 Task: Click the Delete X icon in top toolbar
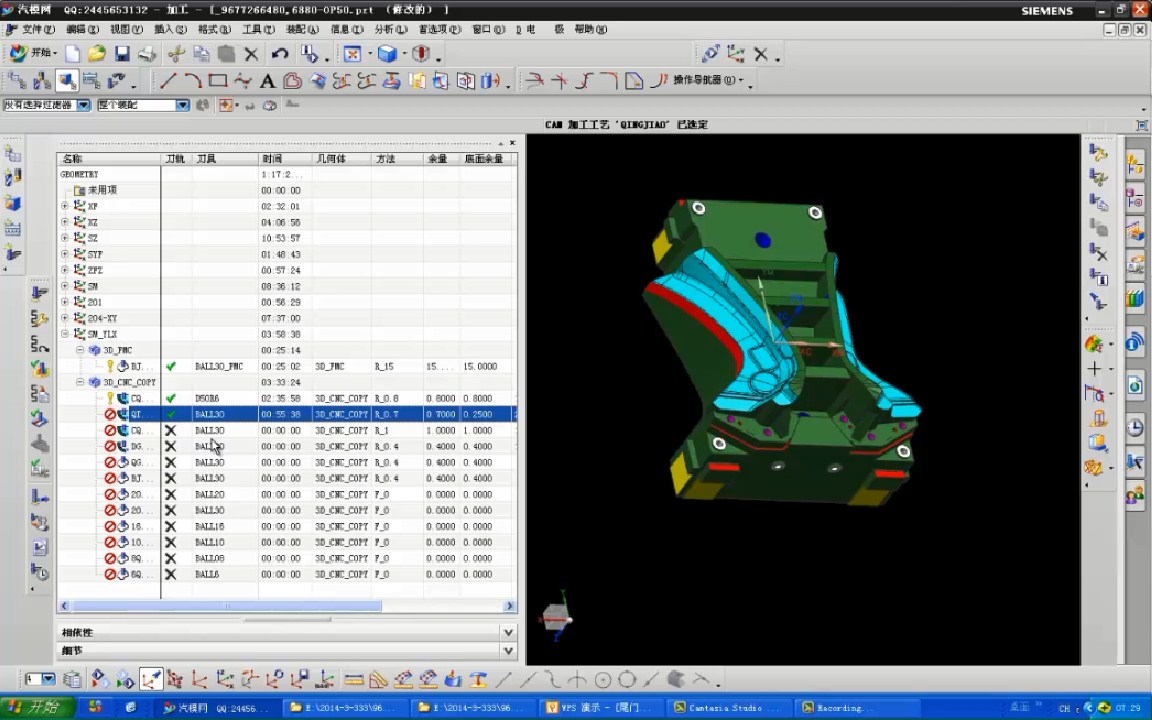(251, 54)
